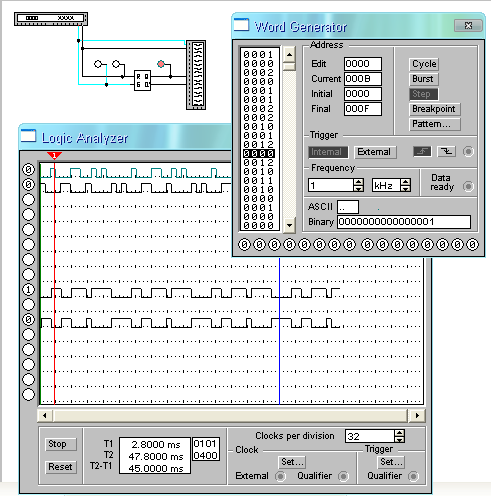Click the T2-T1 readout 45.0000 ms
Image resolution: width=491 pixels, height=496 pixels.
156,468
